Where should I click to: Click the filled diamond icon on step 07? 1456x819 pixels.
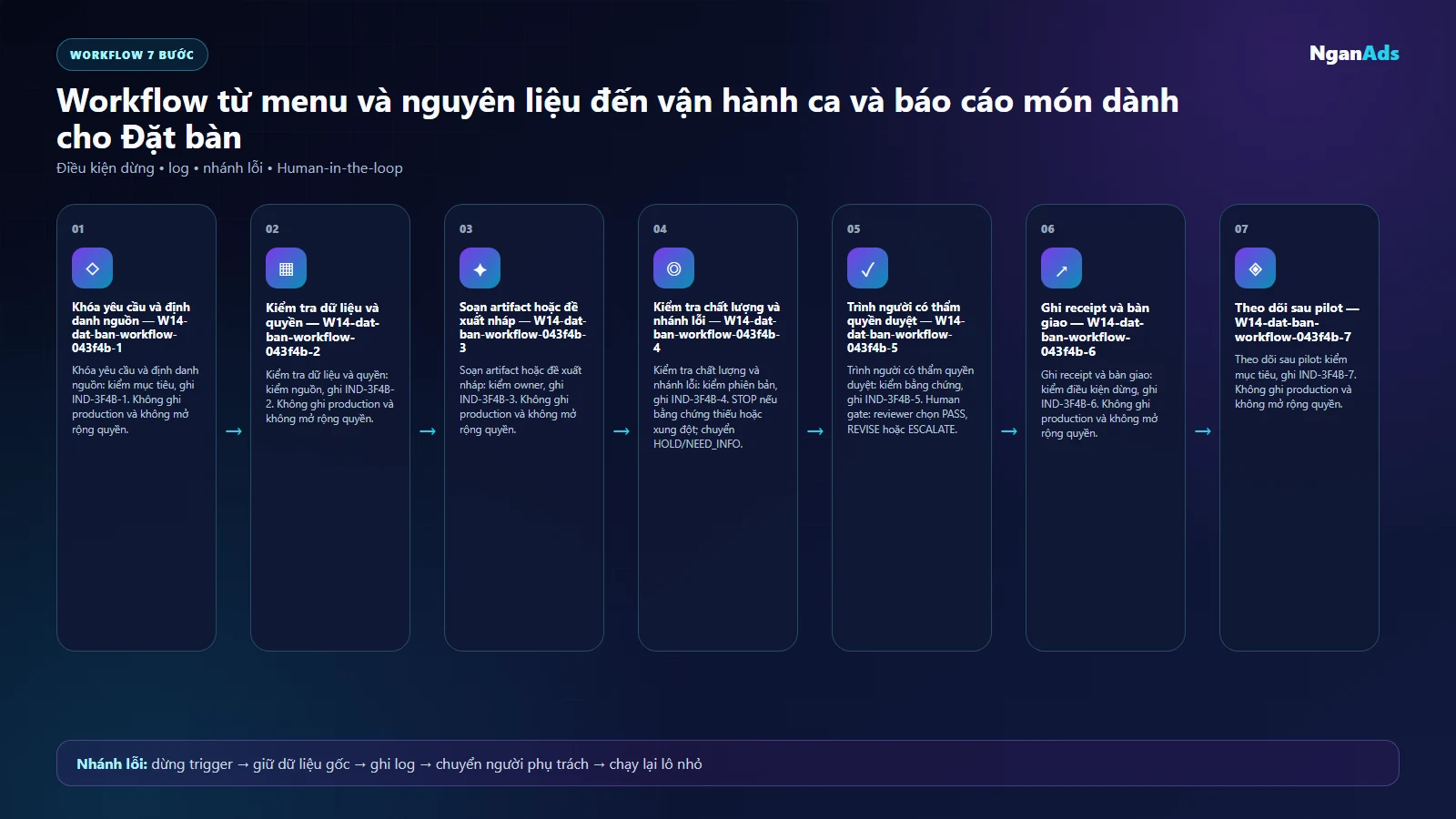point(1255,268)
